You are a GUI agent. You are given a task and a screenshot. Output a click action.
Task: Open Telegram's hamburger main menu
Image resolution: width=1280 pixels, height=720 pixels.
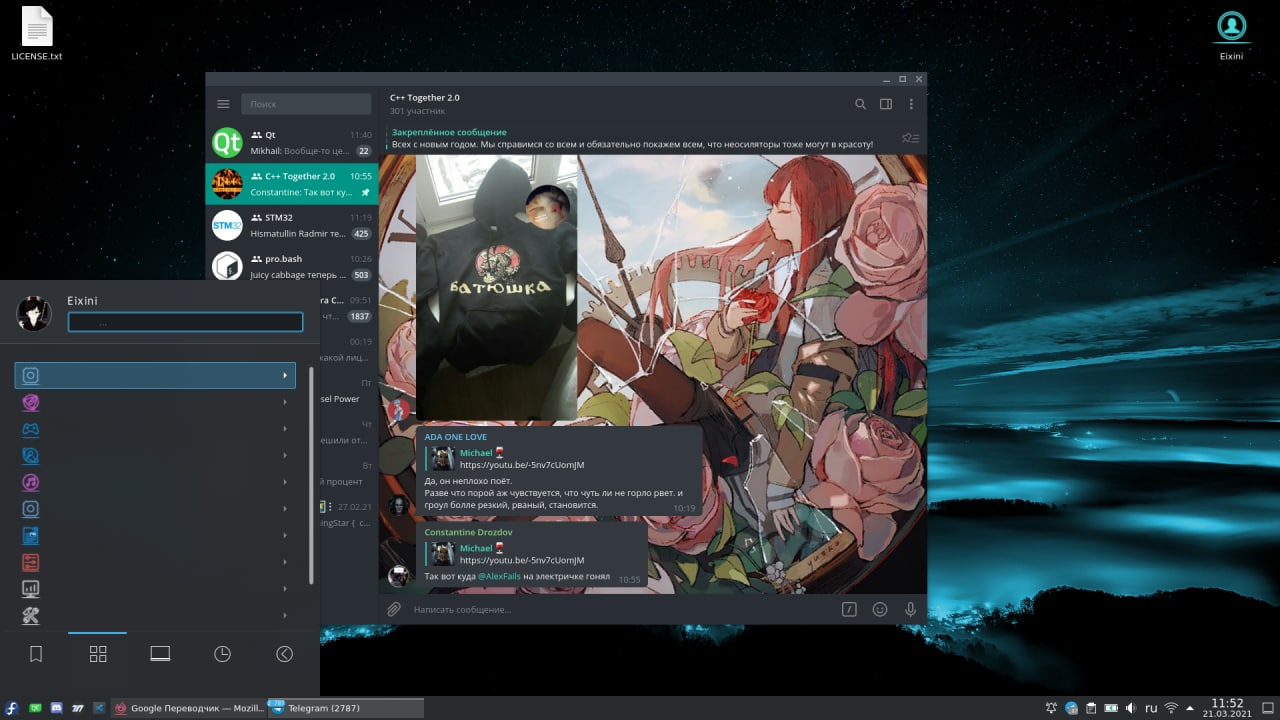point(223,104)
